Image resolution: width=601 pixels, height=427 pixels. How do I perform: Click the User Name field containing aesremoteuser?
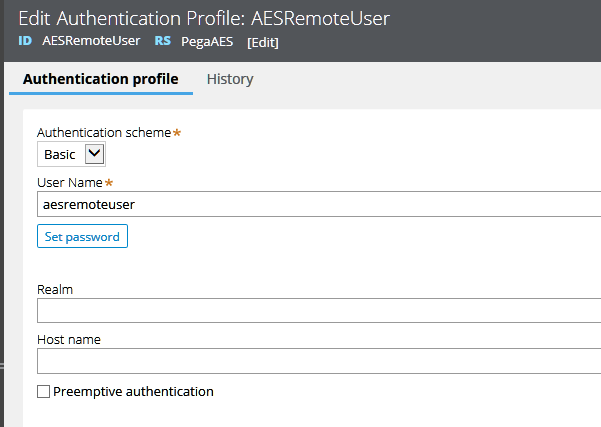(x=318, y=204)
